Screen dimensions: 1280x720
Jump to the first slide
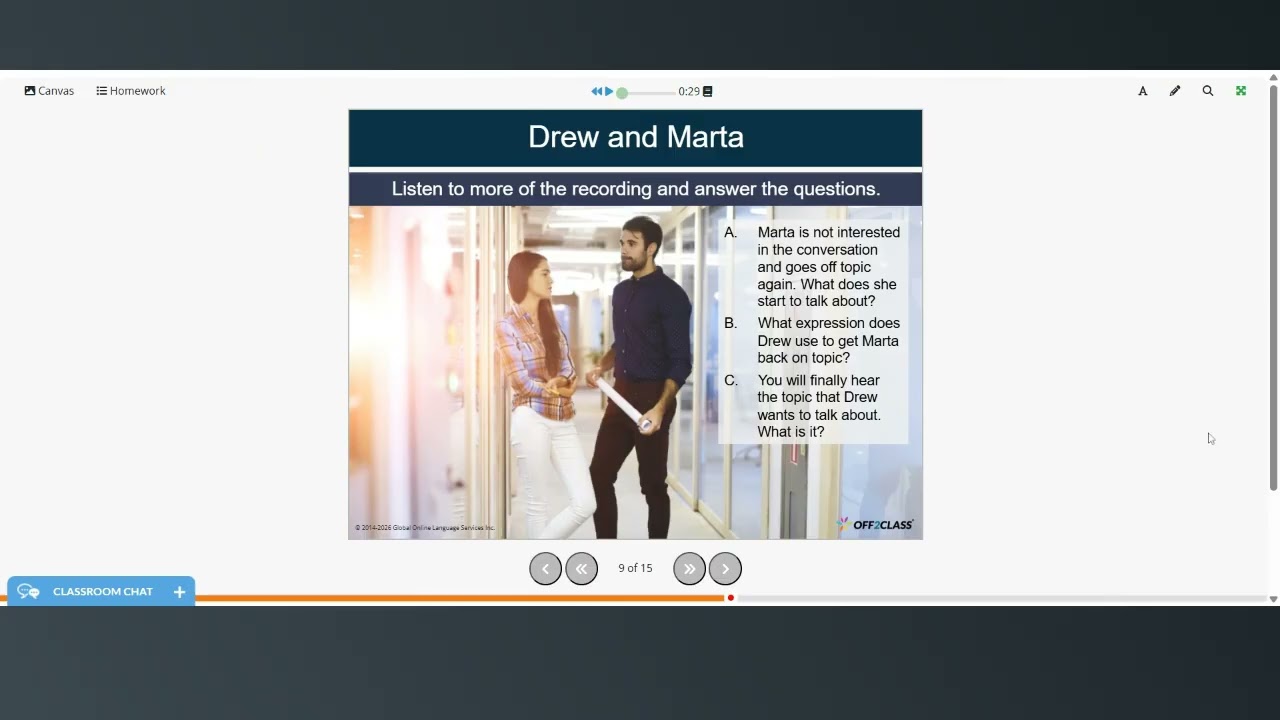581,568
